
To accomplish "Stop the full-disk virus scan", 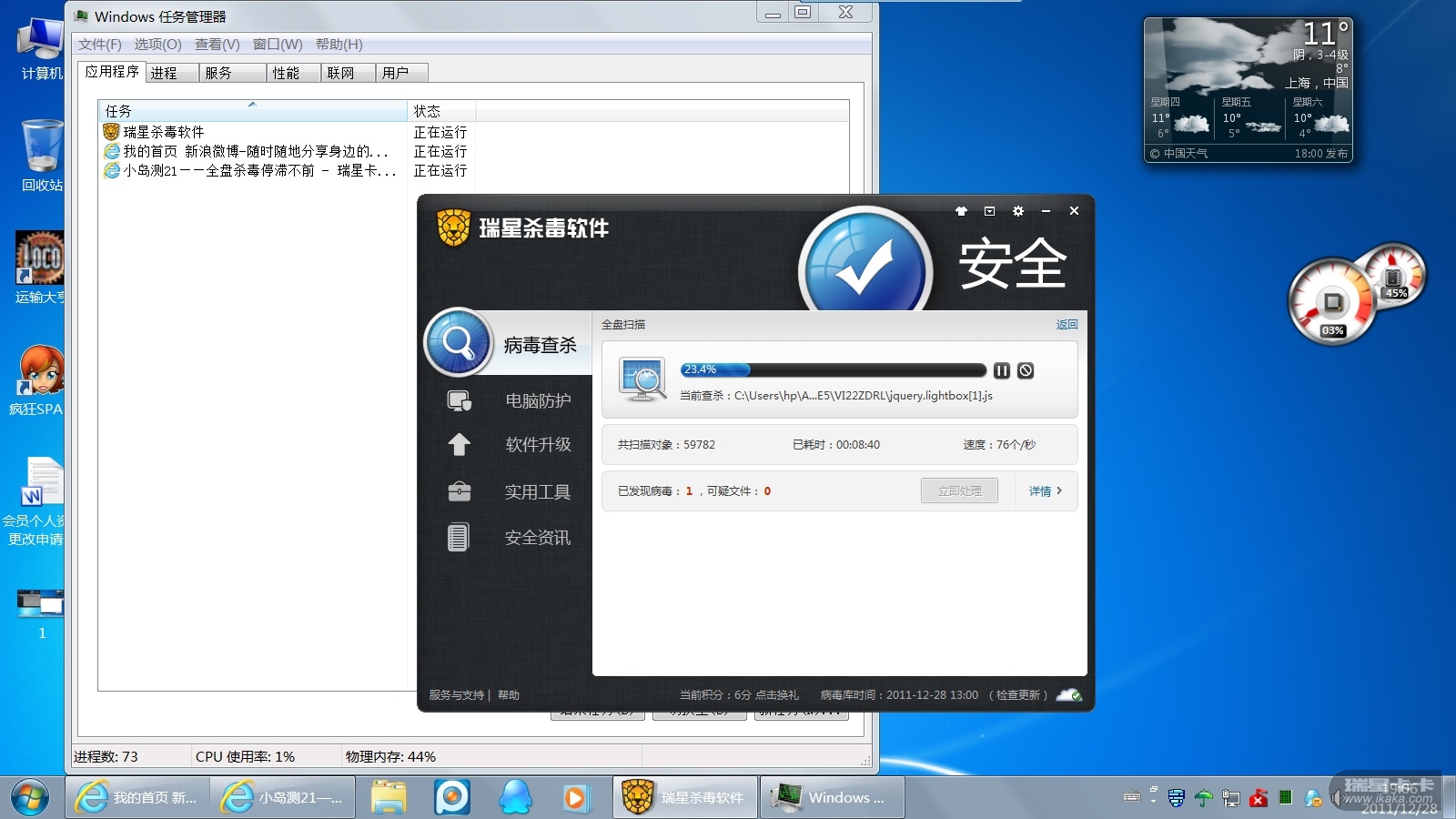I will pyautogui.click(x=1026, y=370).
